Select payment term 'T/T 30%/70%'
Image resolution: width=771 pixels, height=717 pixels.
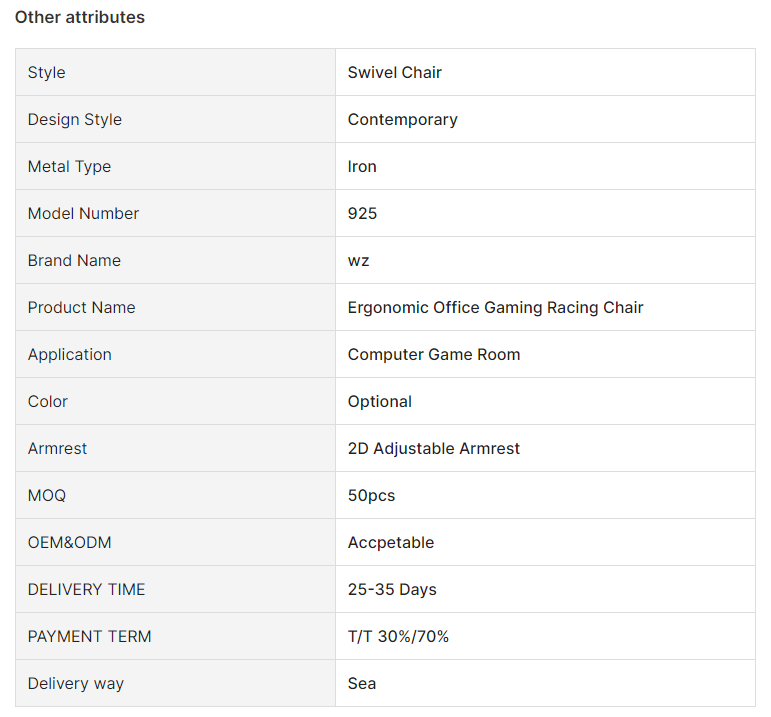point(398,636)
